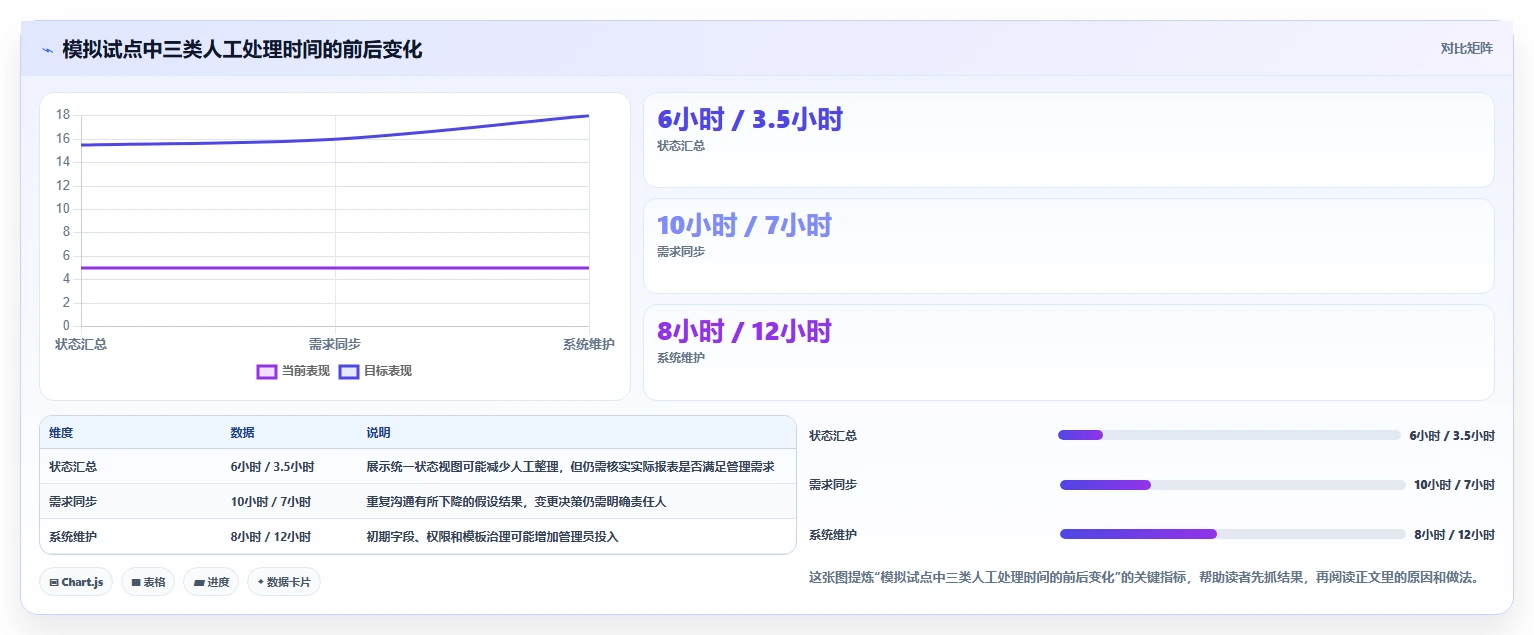Click the 当前表现 purple legend color box

(x=267, y=371)
